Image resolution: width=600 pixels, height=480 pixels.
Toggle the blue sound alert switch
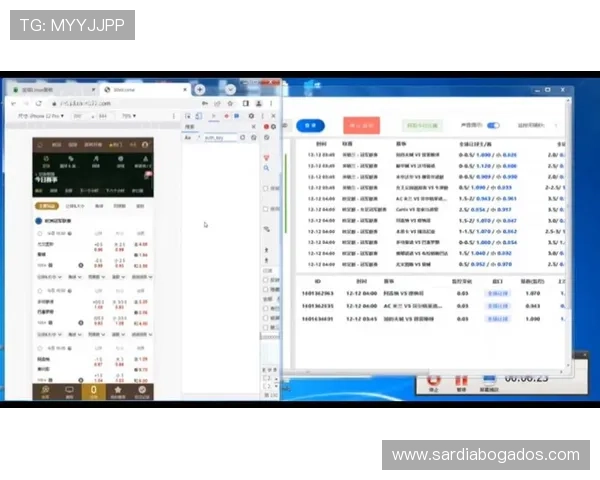(x=493, y=125)
